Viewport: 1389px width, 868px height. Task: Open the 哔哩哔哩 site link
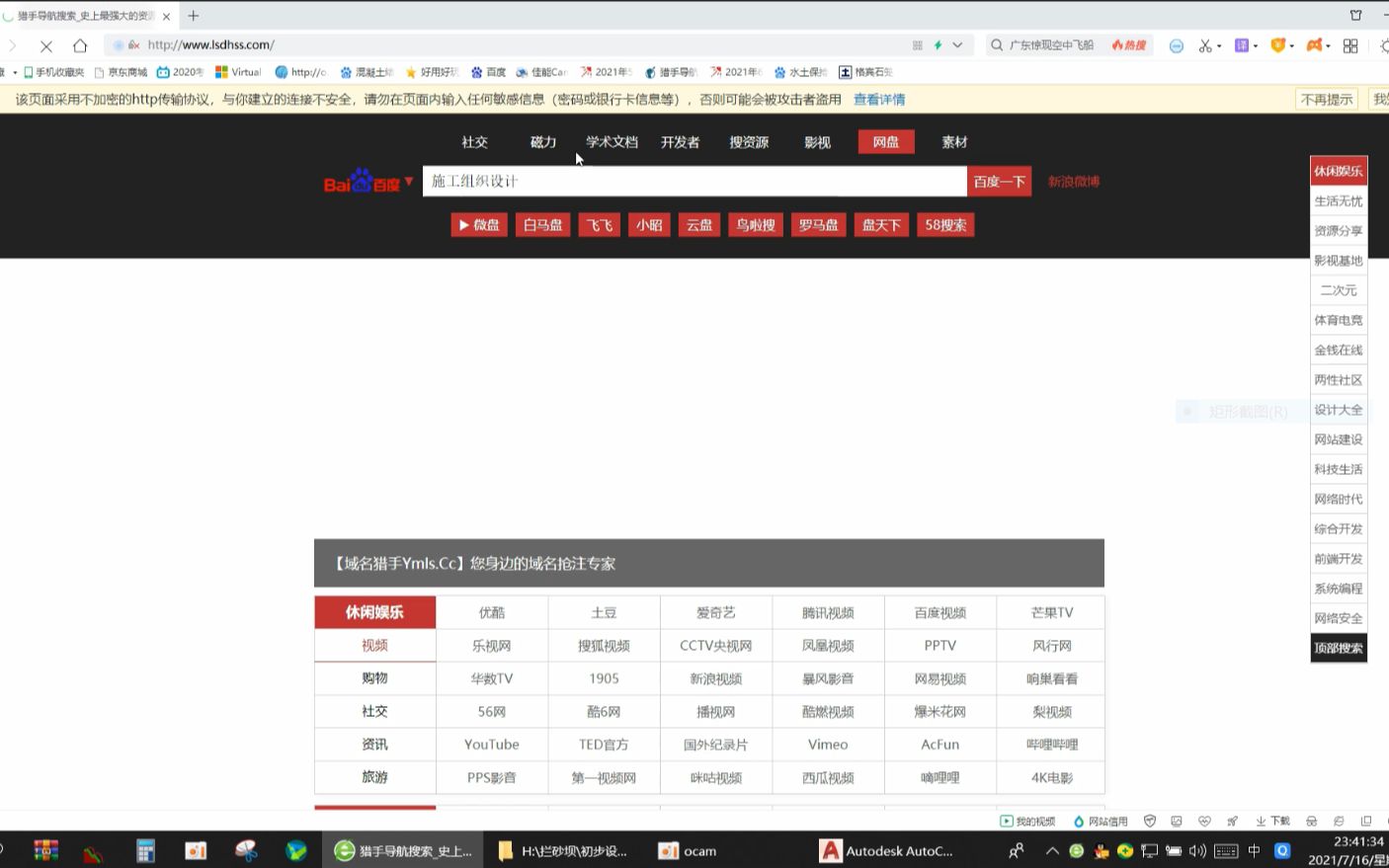tap(1052, 745)
